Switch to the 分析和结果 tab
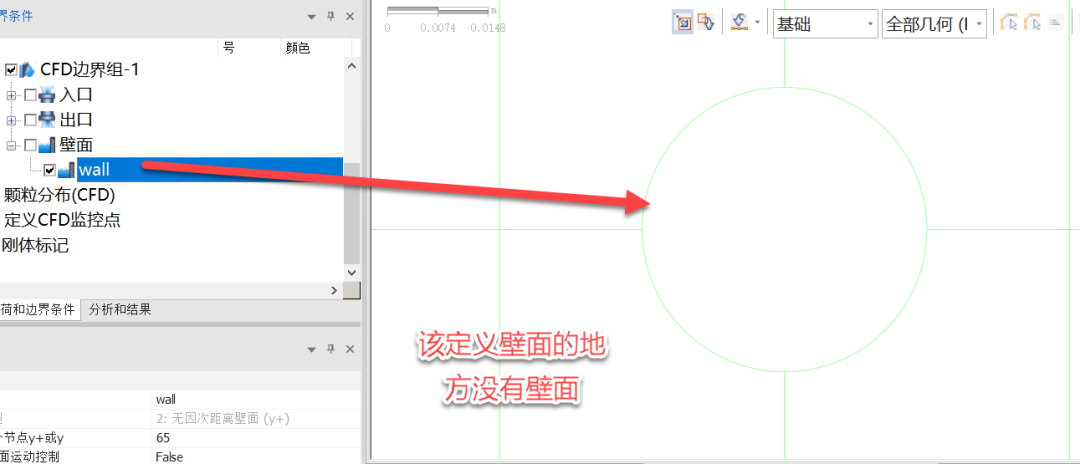This screenshot has width=1080, height=464. 120,310
